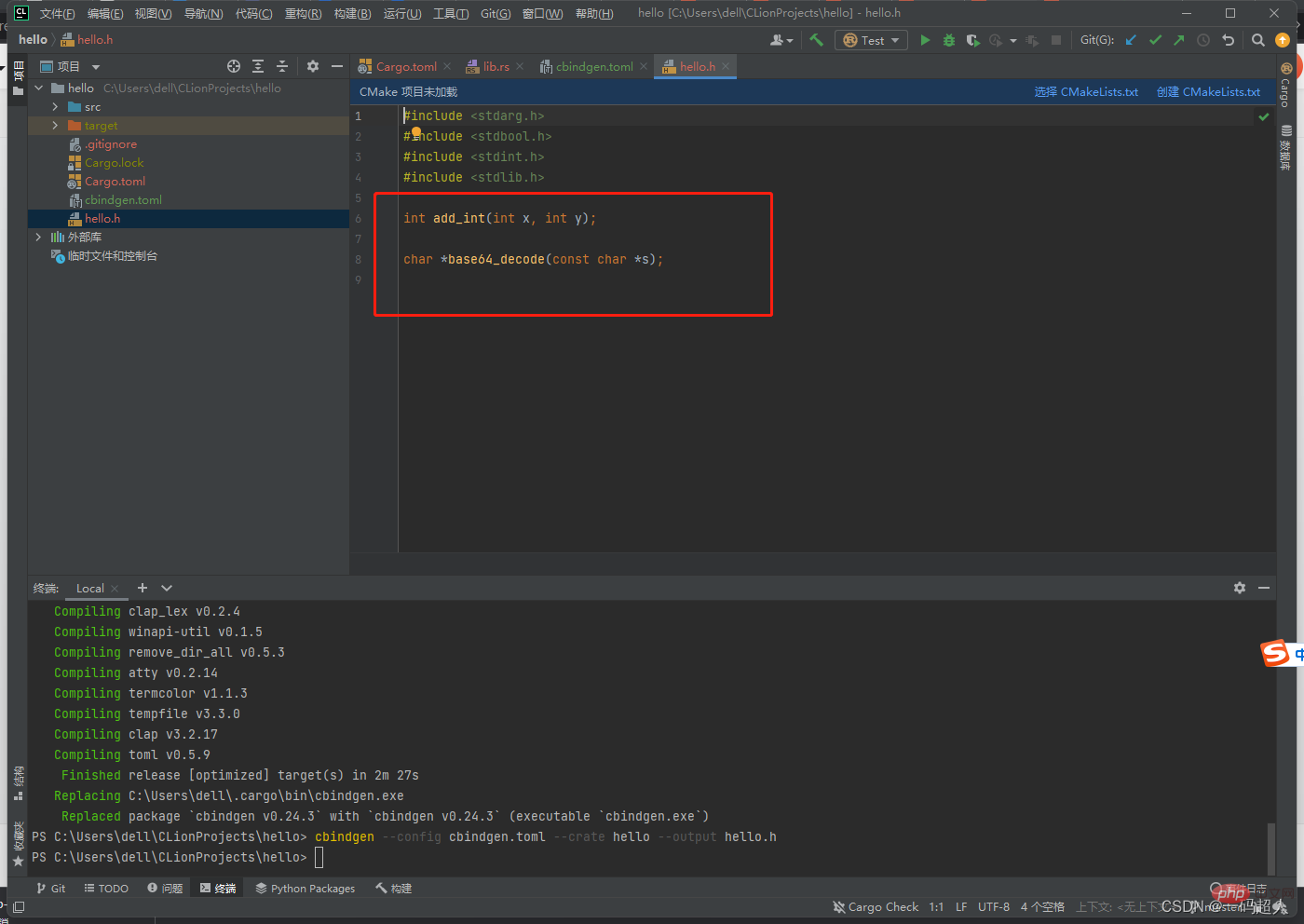1304x924 pixels.
Task: Open Search Everywhere magnifier icon
Action: [1258, 40]
